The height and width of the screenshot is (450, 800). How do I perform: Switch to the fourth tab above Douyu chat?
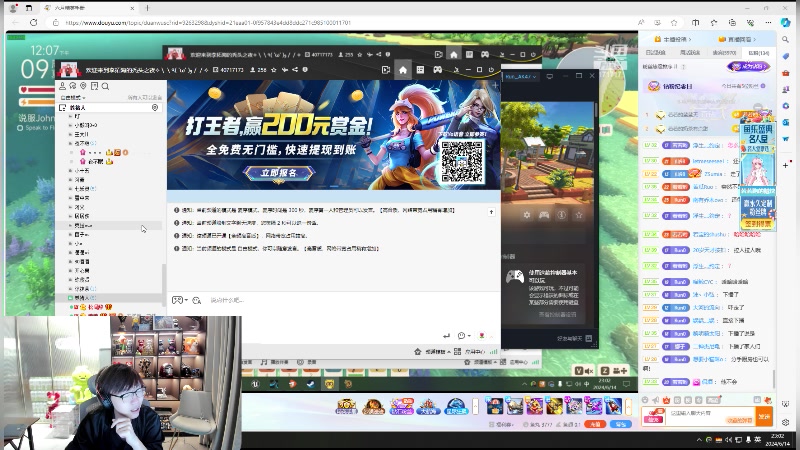(x=758, y=53)
